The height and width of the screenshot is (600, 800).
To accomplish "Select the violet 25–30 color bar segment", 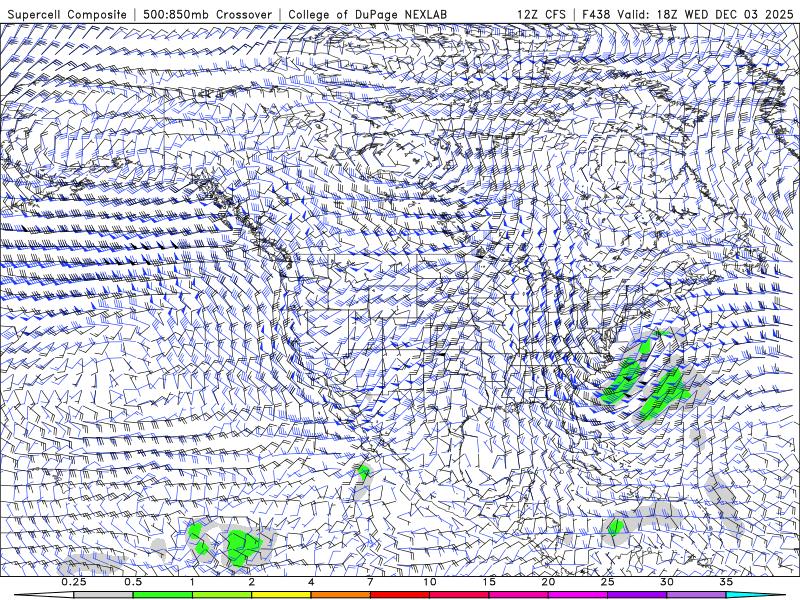I will coord(637,595).
